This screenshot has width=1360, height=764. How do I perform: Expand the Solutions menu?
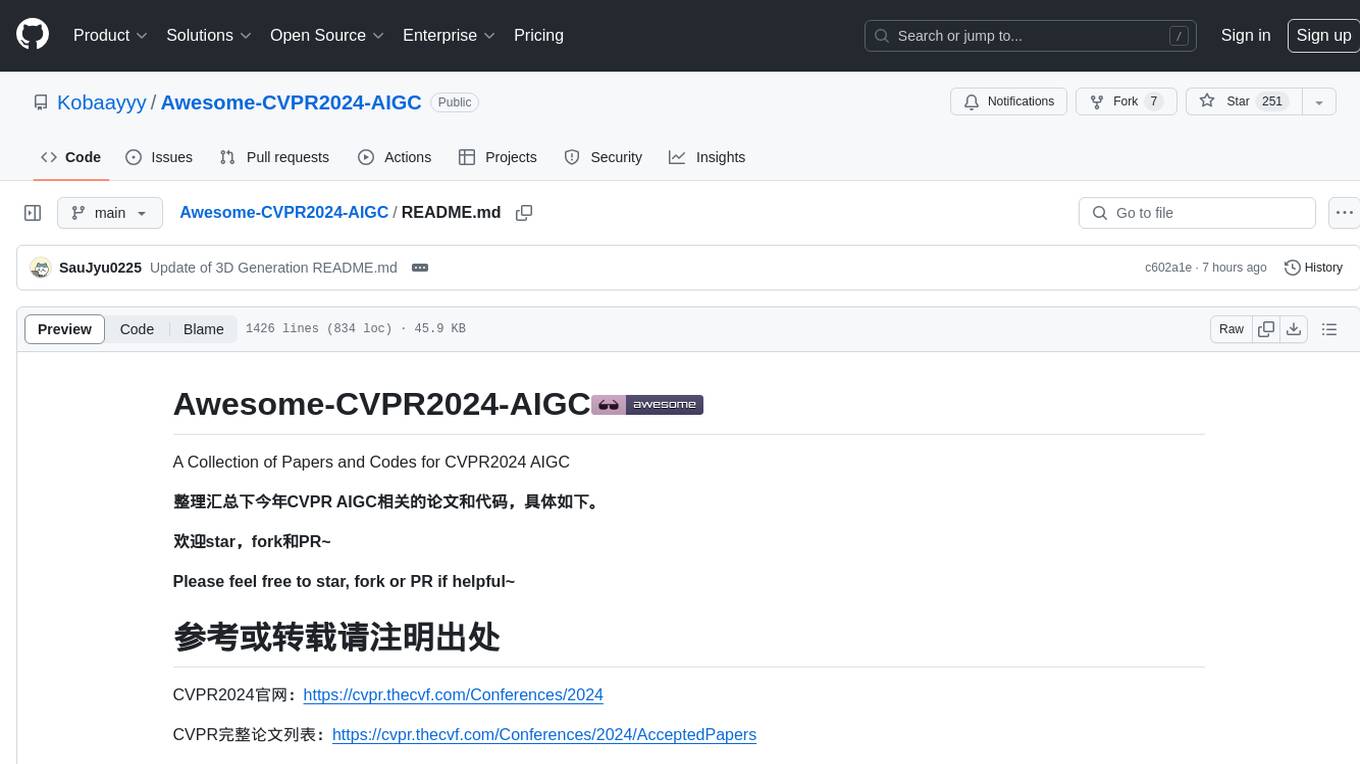(x=207, y=35)
